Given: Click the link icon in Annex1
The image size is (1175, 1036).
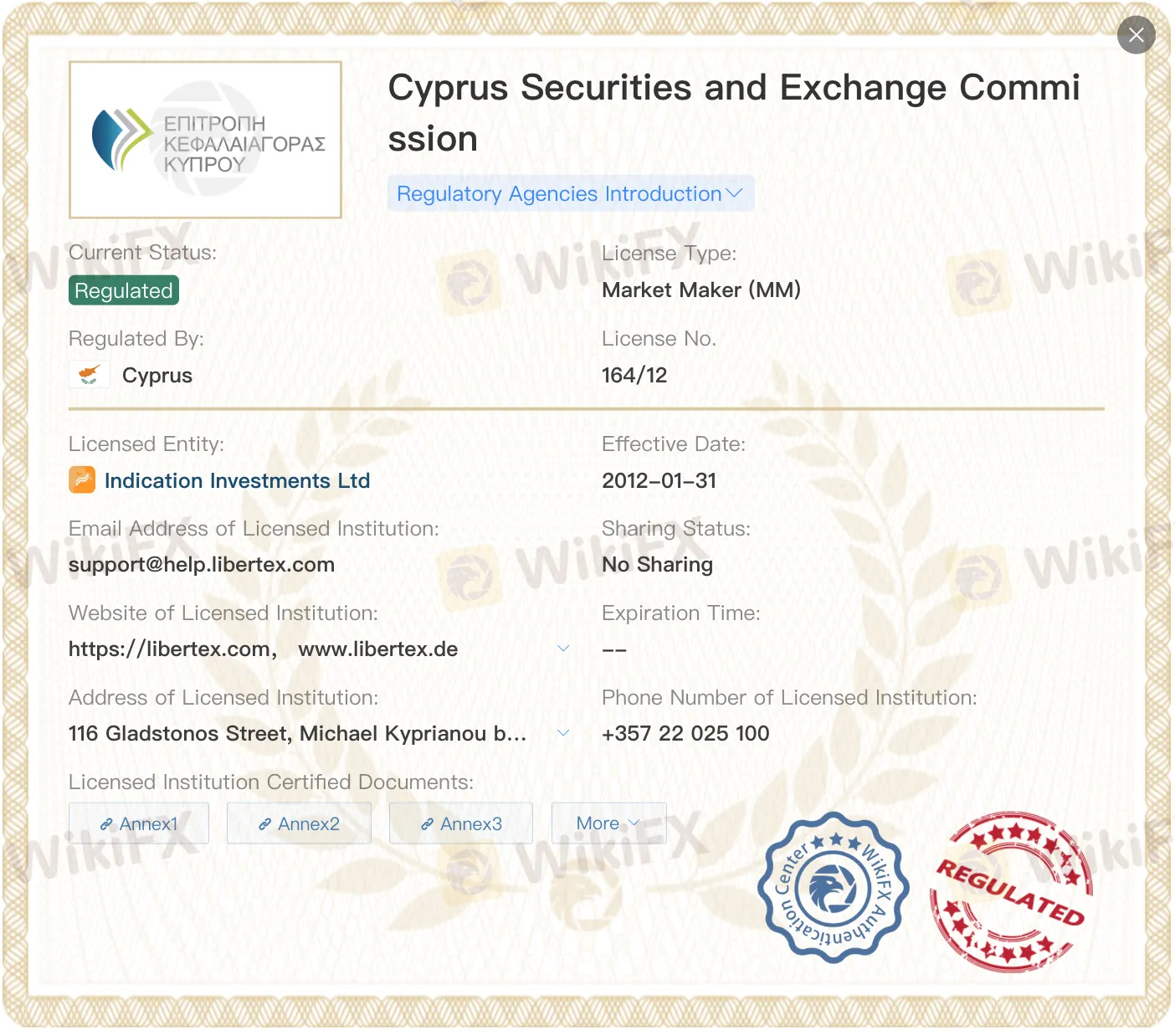Looking at the screenshot, I should [x=106, y=824].
